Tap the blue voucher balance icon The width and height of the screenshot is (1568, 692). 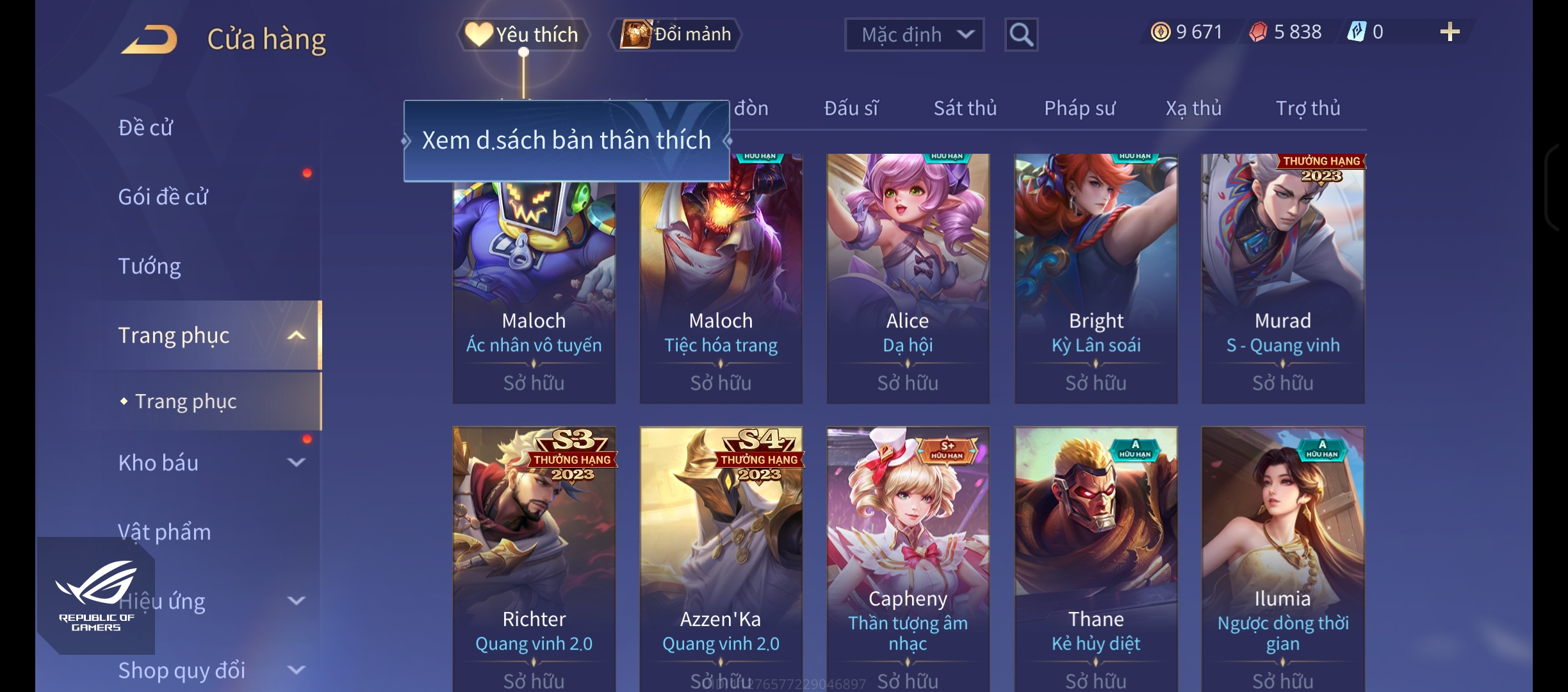point(1357,31)
